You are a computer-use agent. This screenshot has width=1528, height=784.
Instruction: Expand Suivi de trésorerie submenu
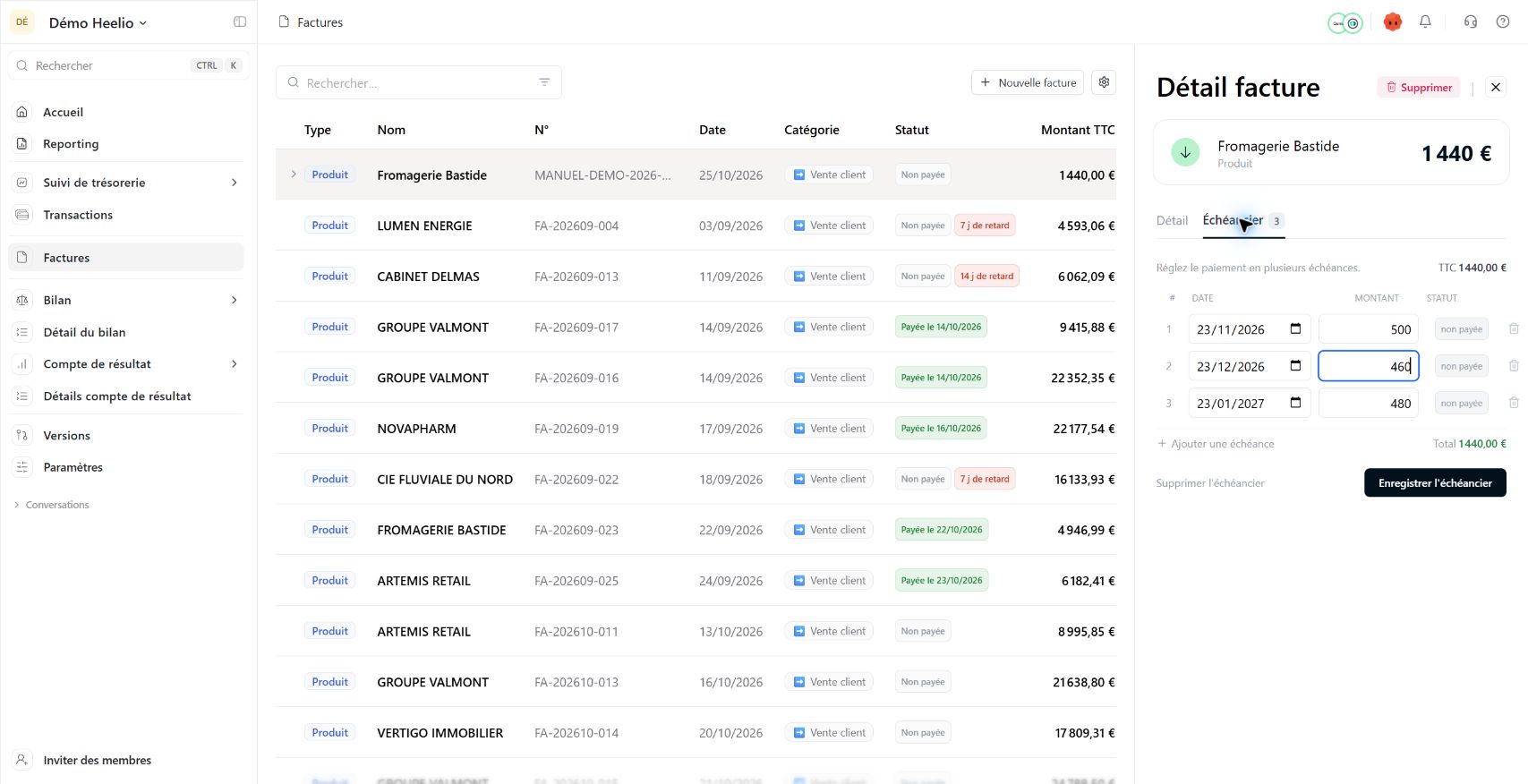tap(235, 183)
